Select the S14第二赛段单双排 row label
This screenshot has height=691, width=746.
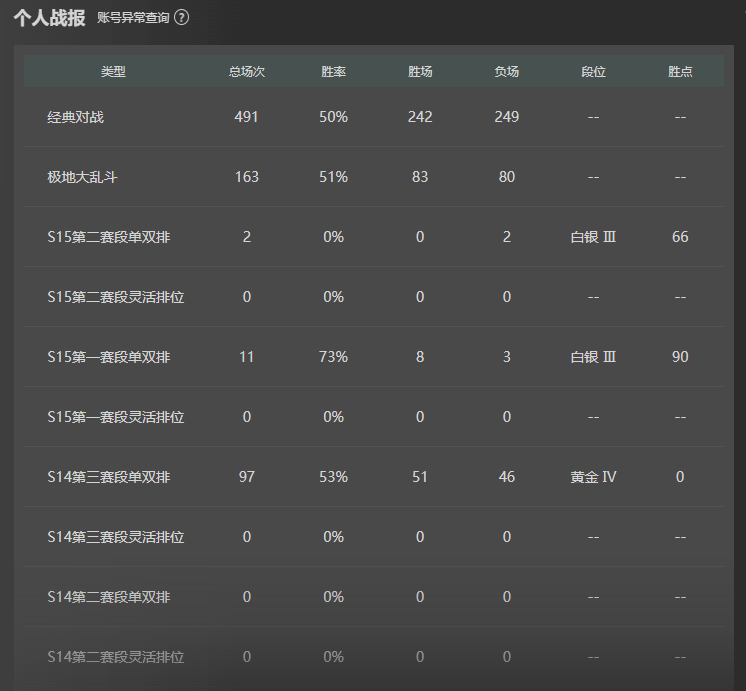click(x=108, y=597)
